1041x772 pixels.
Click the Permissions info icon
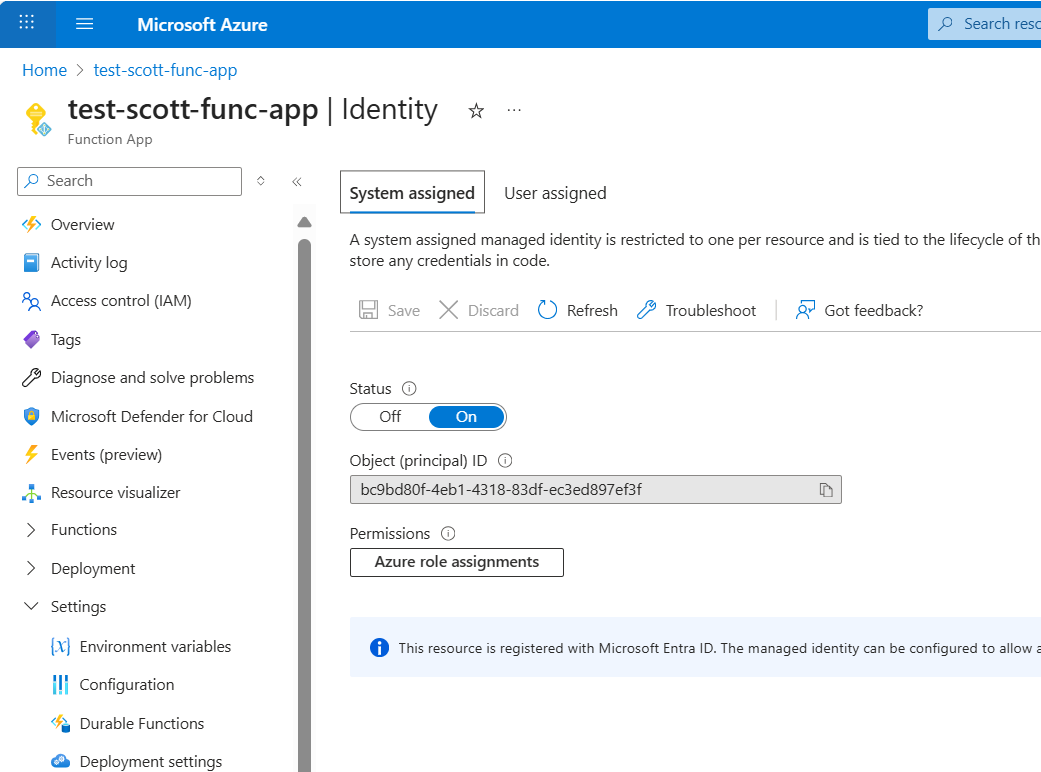click(x=448, y=534)
